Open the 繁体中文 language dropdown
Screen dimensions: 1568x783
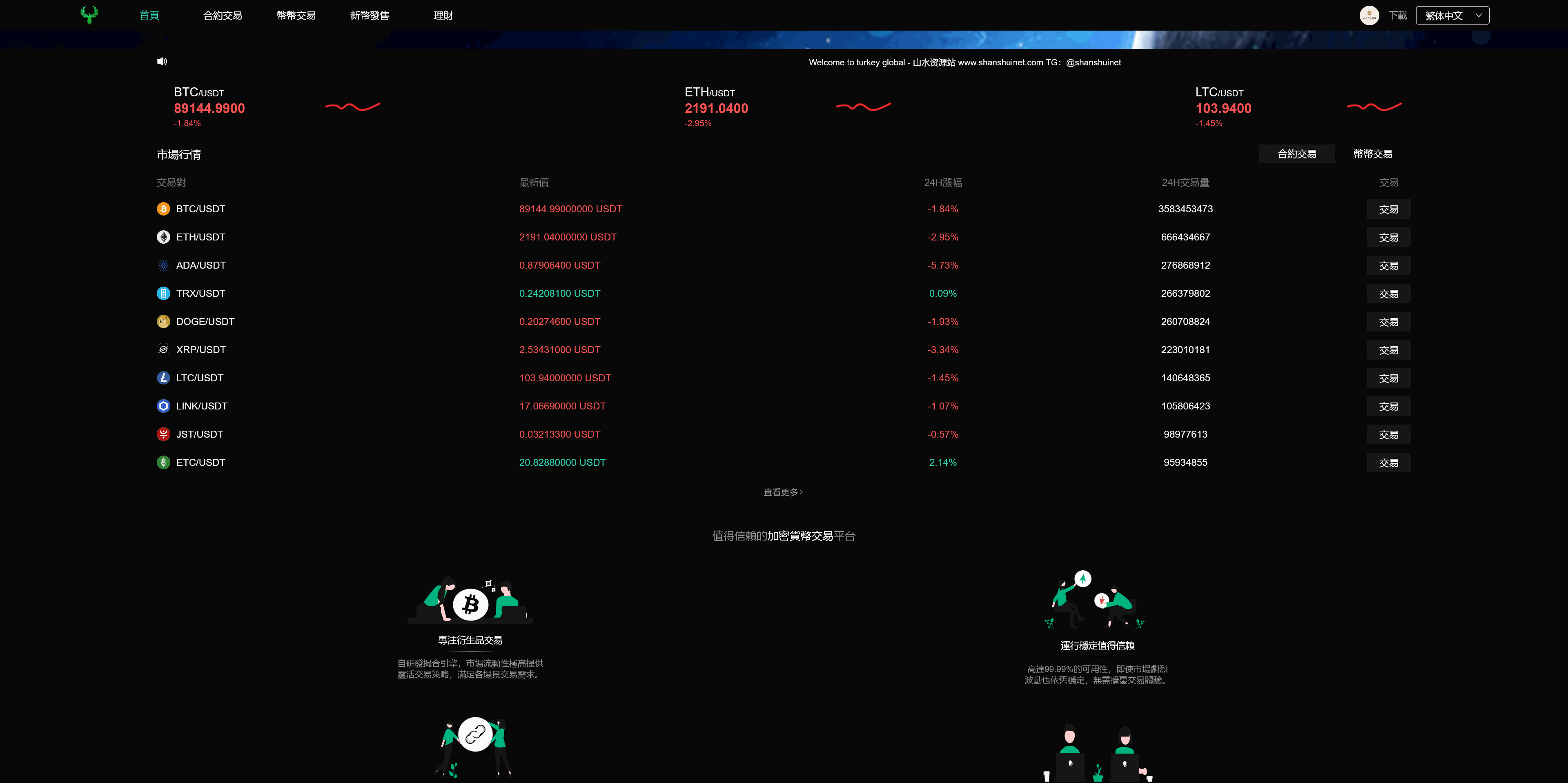[1452, 15]
